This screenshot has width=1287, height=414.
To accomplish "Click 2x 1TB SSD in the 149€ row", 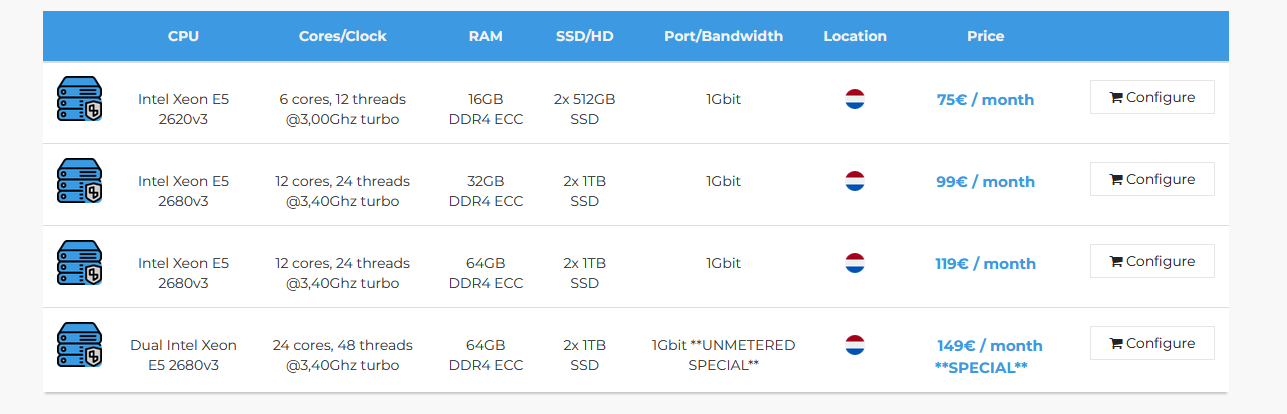I will (x=585, y=355).
